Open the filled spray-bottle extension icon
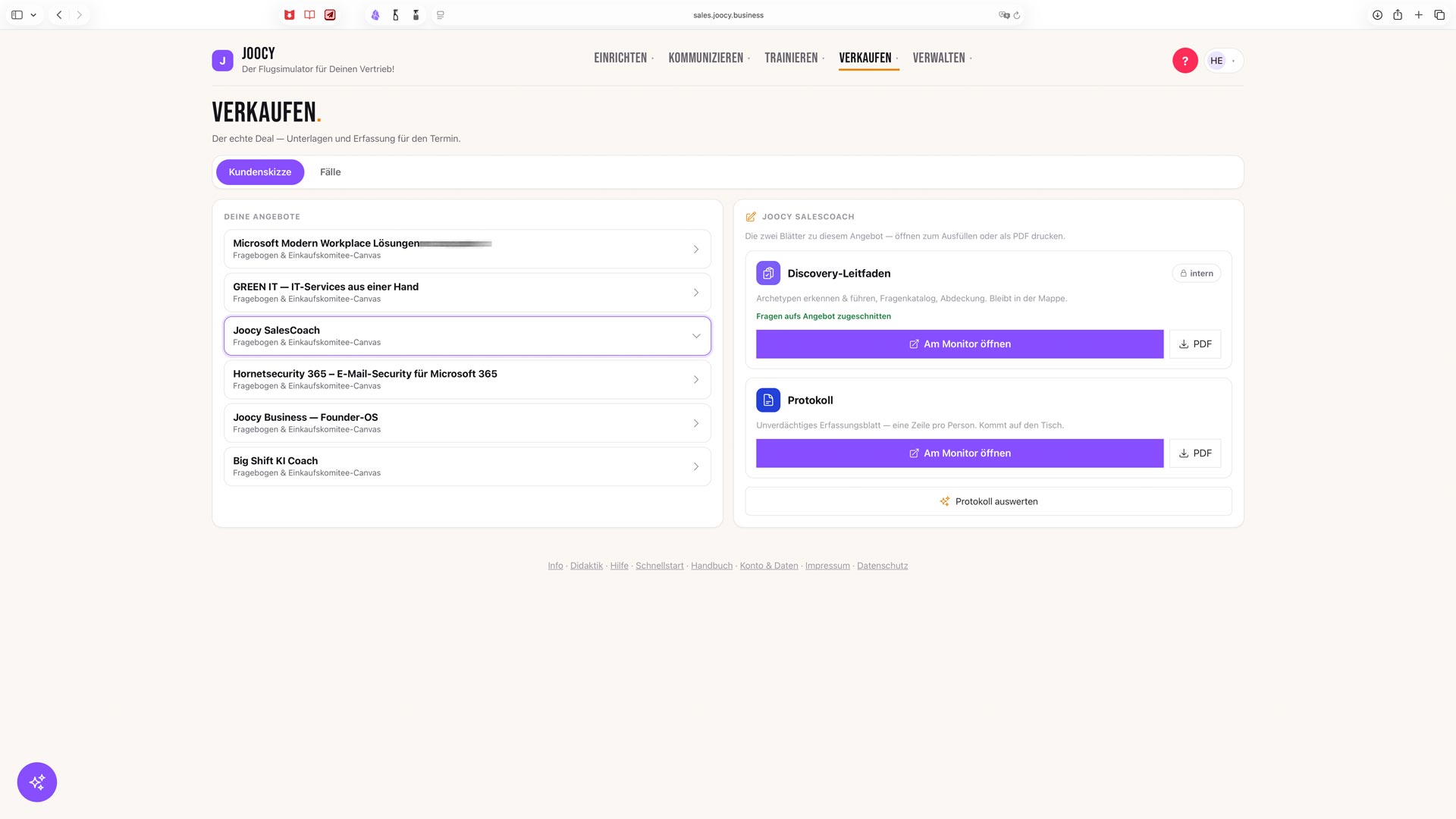The image size is (1456, 819). tap(416, 15)
